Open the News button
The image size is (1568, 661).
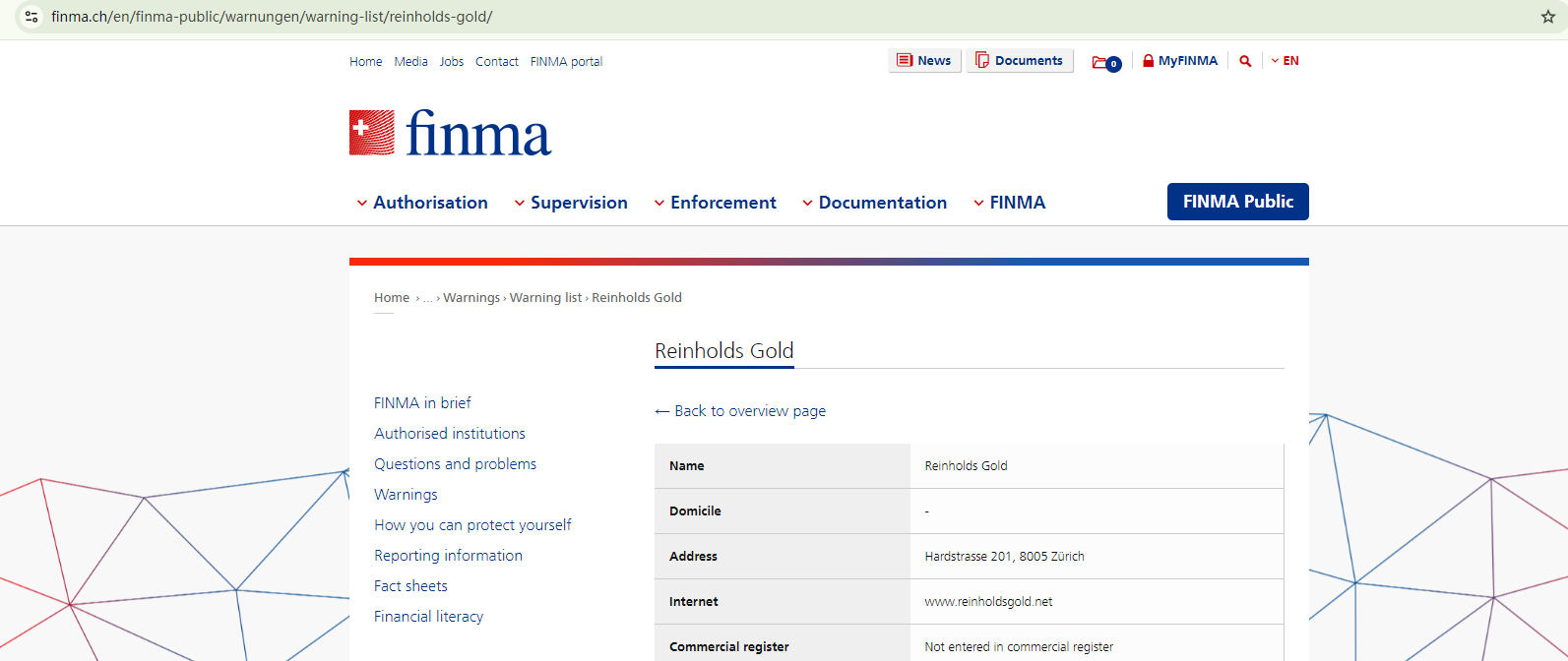tap(924, 61)
